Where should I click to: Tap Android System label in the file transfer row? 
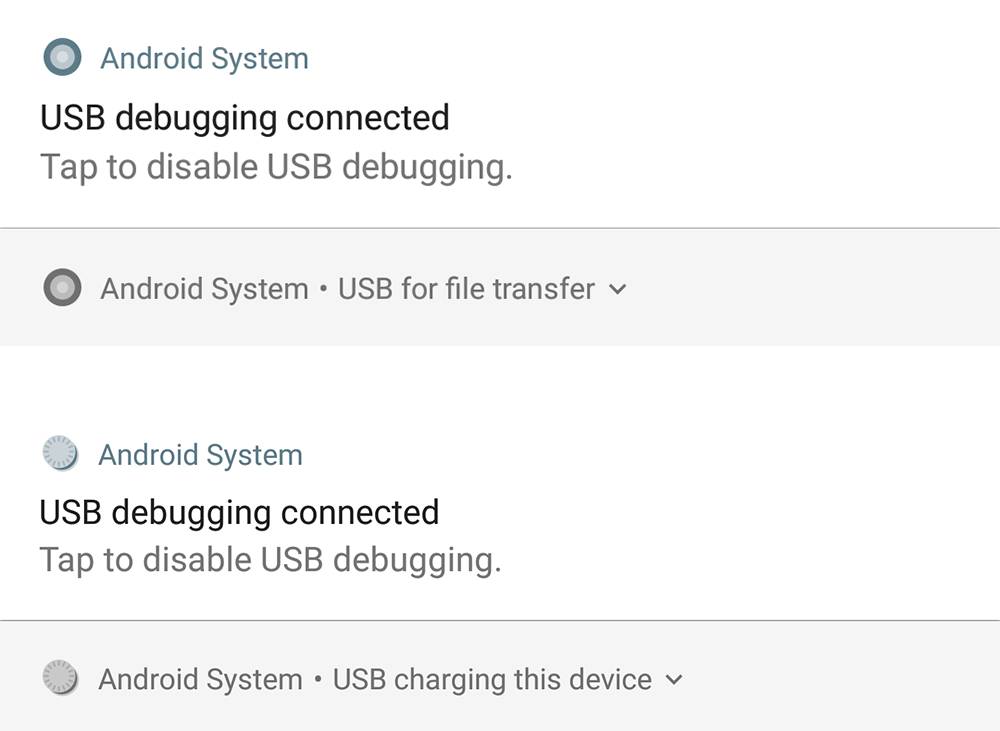204,289
